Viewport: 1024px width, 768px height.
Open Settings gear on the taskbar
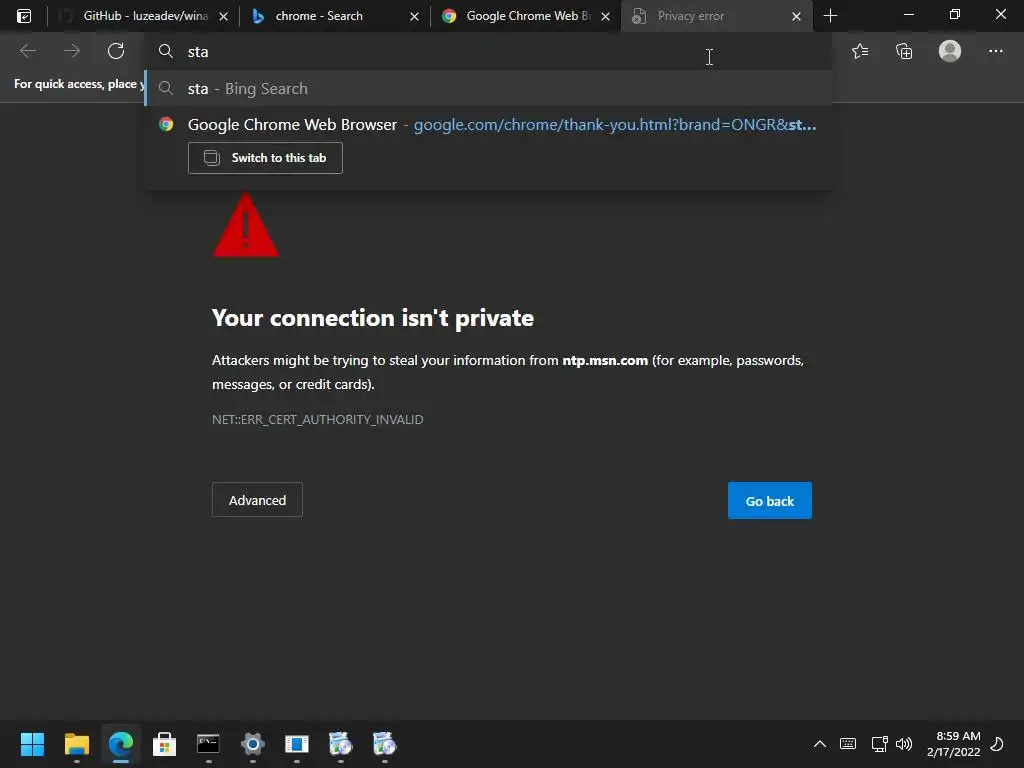click(253, 744)
